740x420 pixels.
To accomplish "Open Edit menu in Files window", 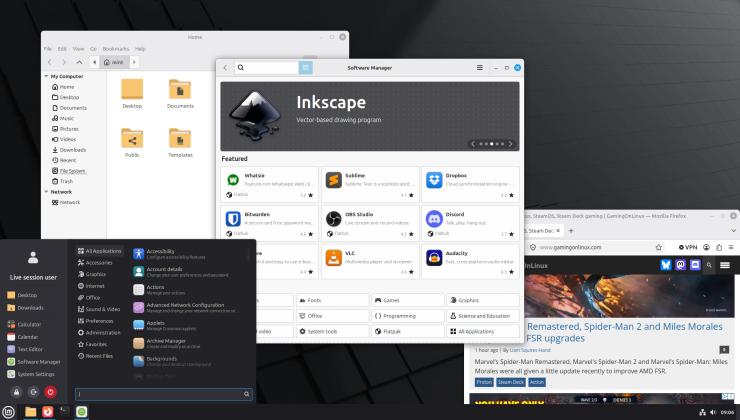I will click(x=62, y=49).
